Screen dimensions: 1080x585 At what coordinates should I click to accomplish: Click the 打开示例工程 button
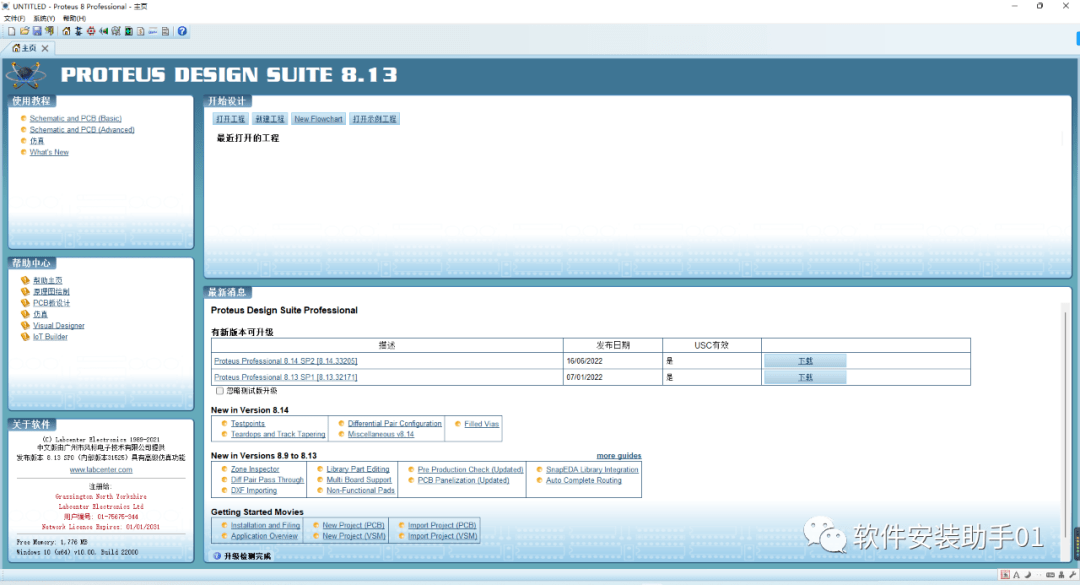click(x=375, y=119)
